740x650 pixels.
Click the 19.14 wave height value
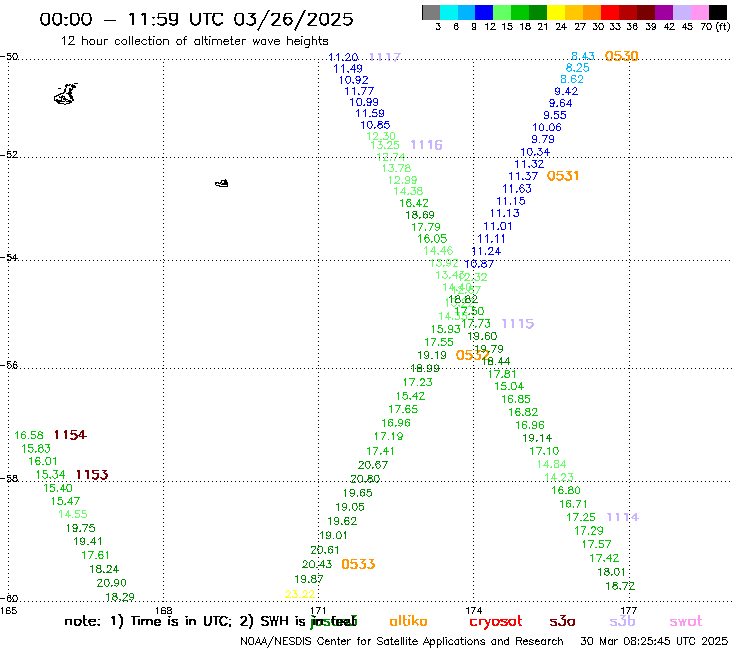click(537, 438)
